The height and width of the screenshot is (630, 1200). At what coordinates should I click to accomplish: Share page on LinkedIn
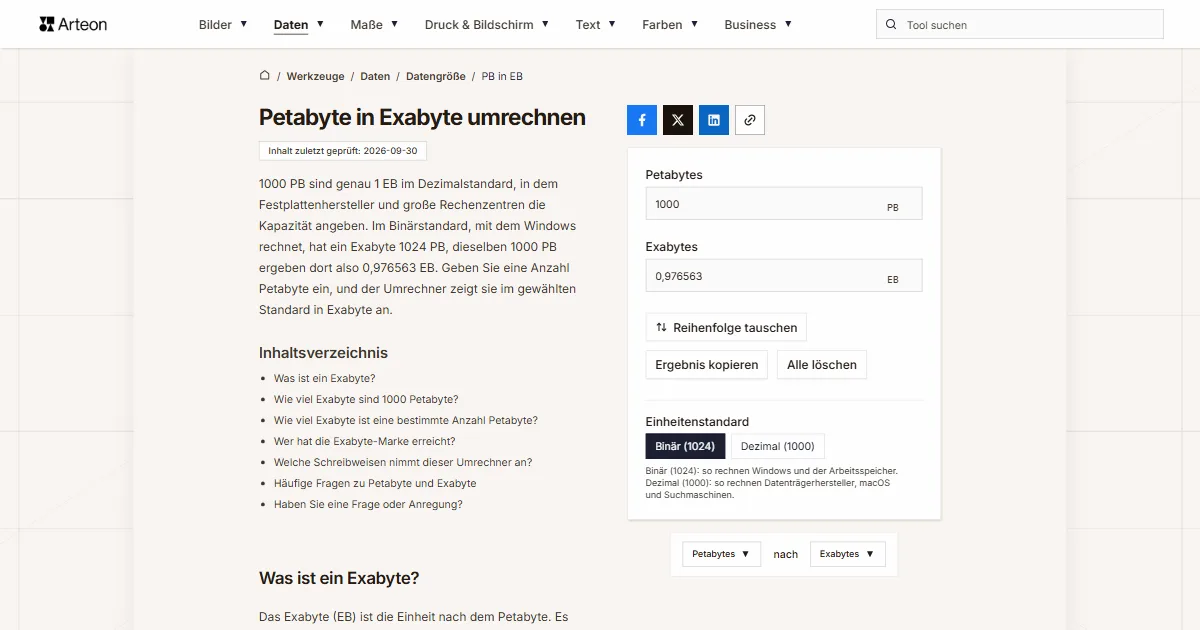714,120
